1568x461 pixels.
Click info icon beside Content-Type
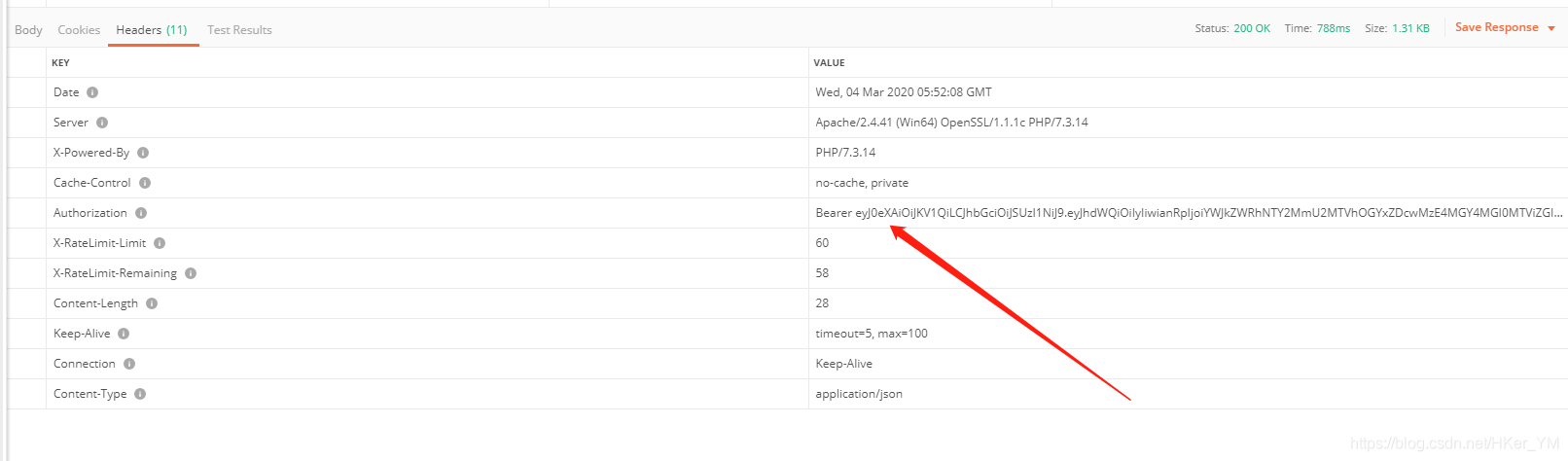tap(140, 394)
